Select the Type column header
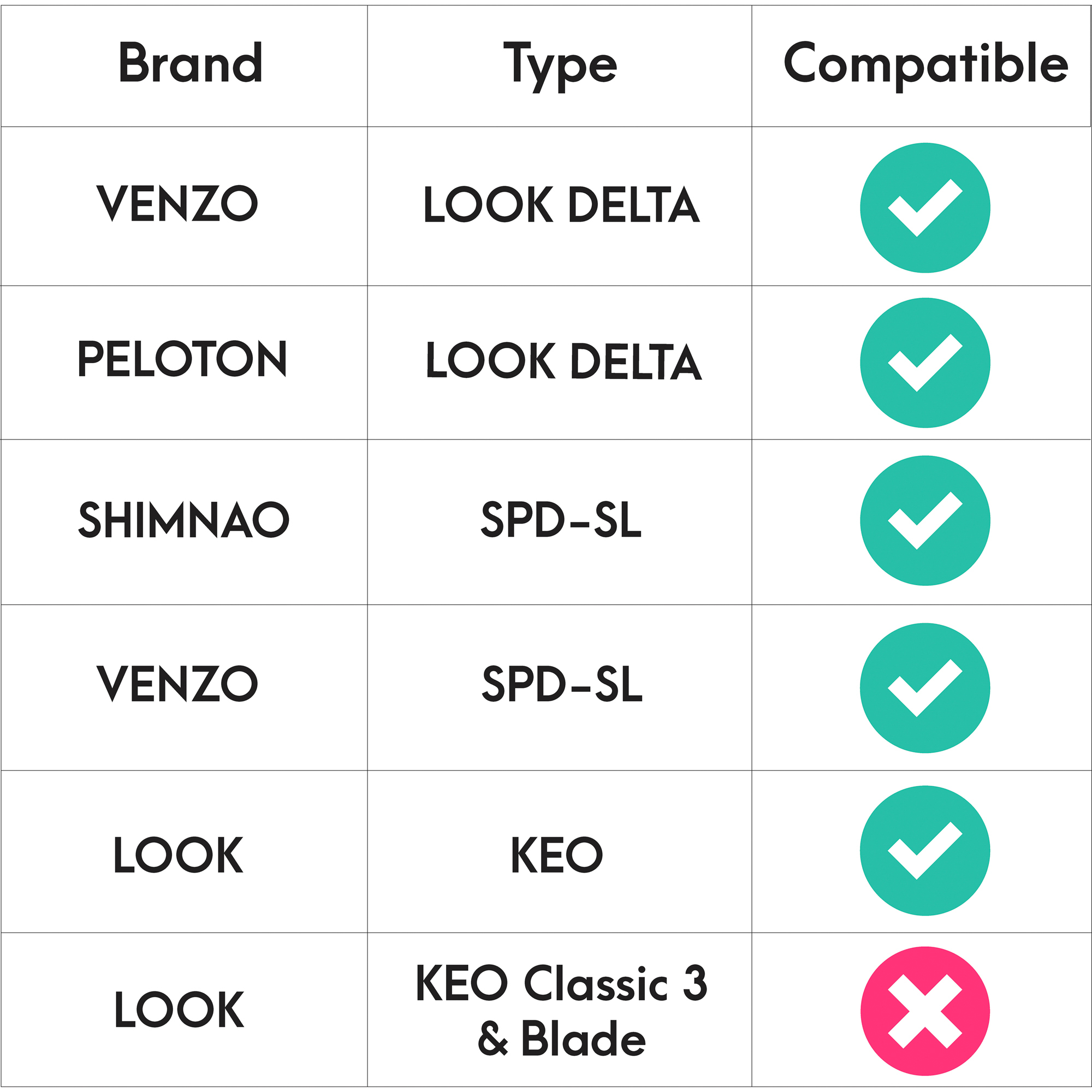1092x1092 pixels. tap(560, 66)
